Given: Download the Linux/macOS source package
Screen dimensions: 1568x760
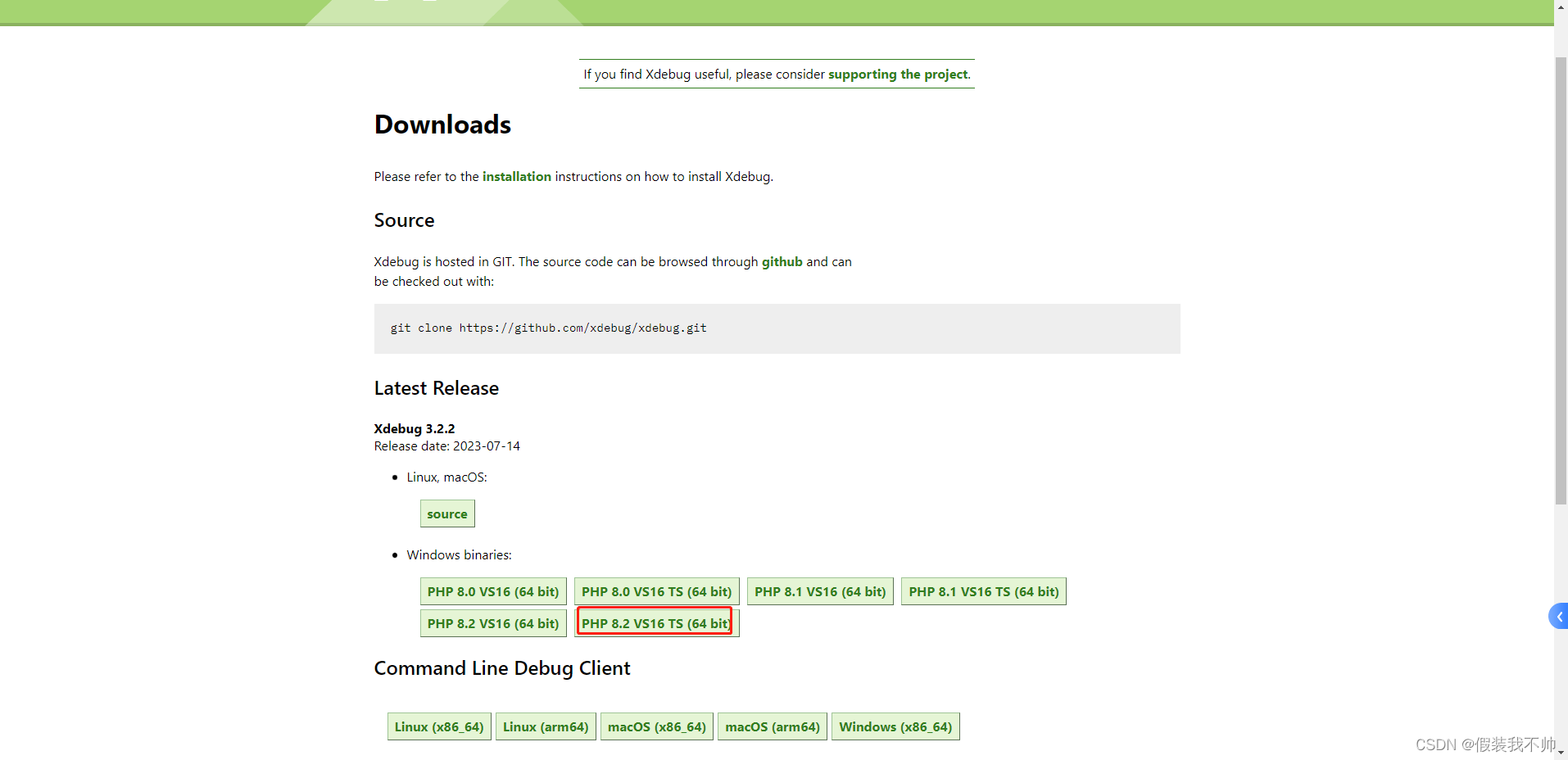Looking at the screenshot, I should [447, 514].
